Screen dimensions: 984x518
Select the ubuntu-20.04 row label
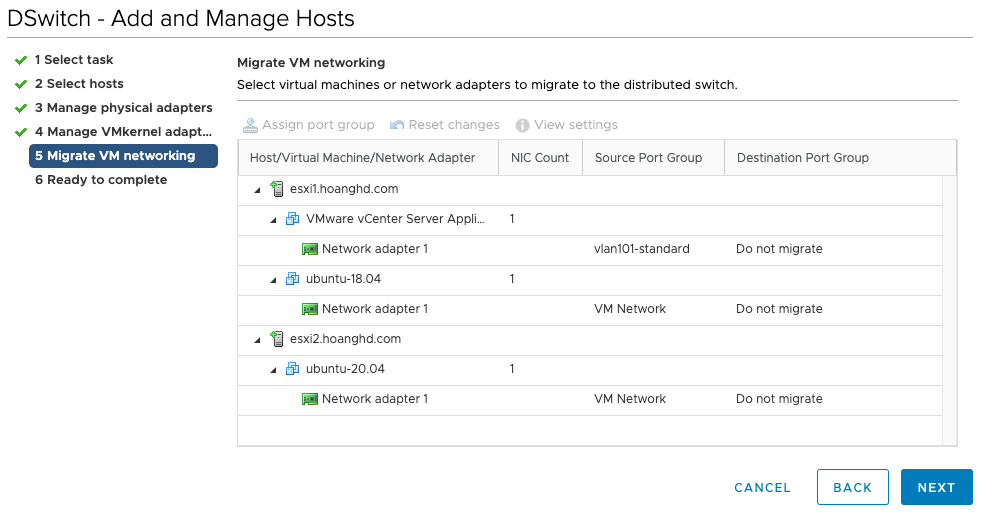[x=345, y=369]
